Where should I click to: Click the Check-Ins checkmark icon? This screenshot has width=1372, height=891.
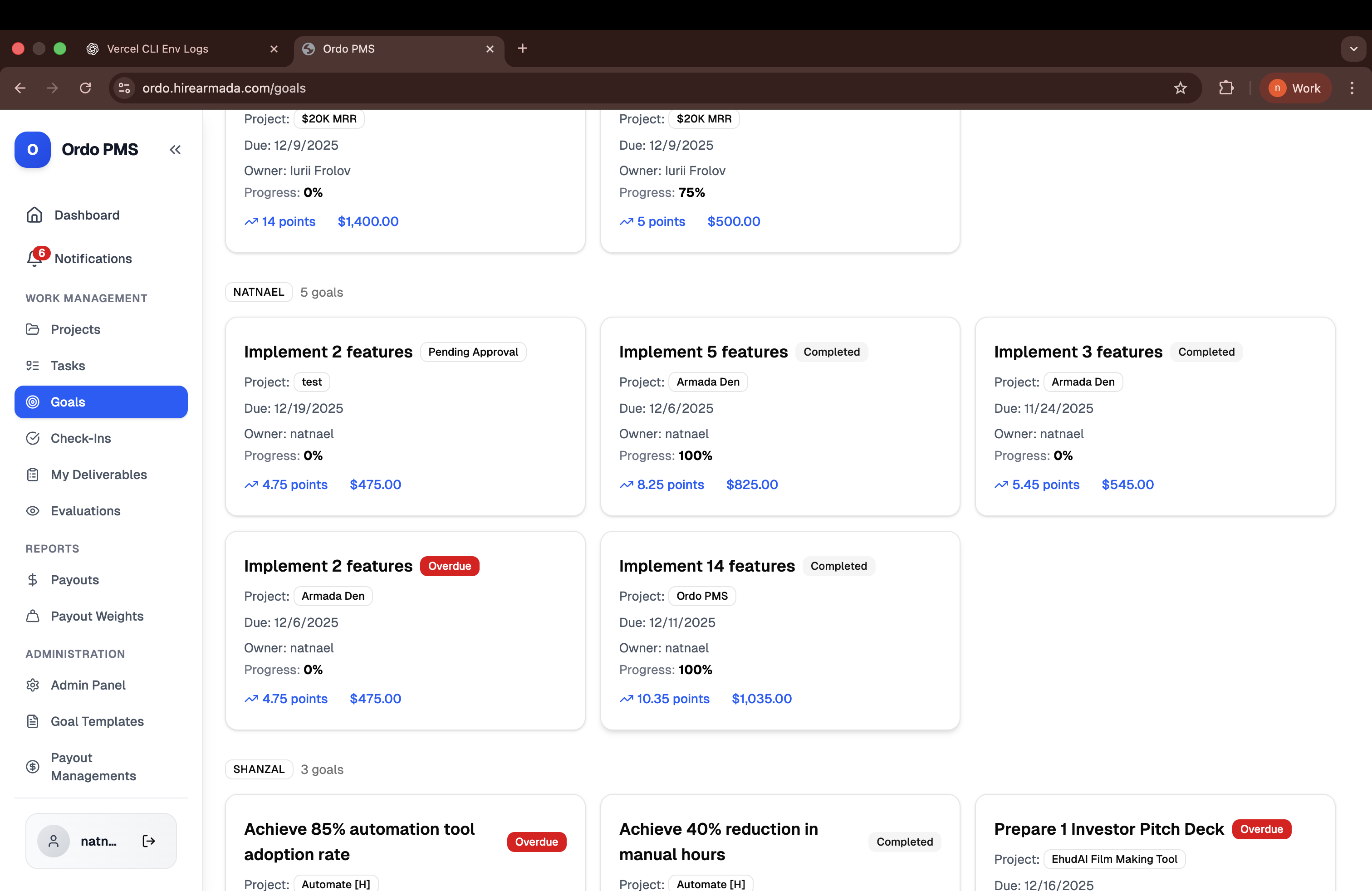(33, 438)
